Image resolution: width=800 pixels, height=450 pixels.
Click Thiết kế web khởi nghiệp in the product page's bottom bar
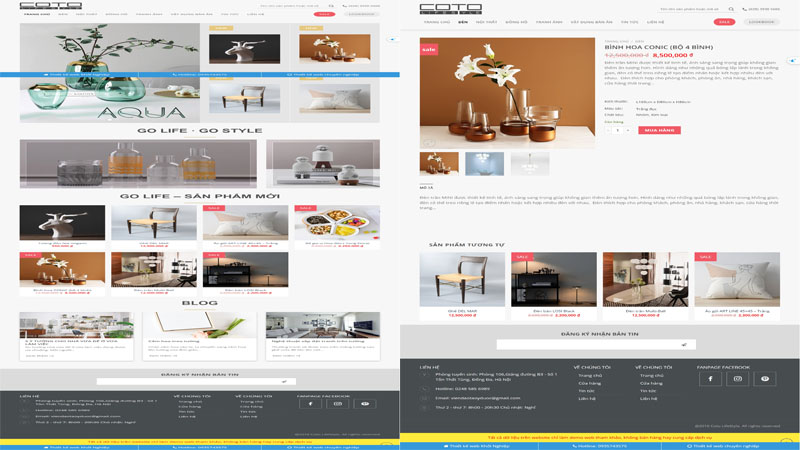[x=477, y=446]
